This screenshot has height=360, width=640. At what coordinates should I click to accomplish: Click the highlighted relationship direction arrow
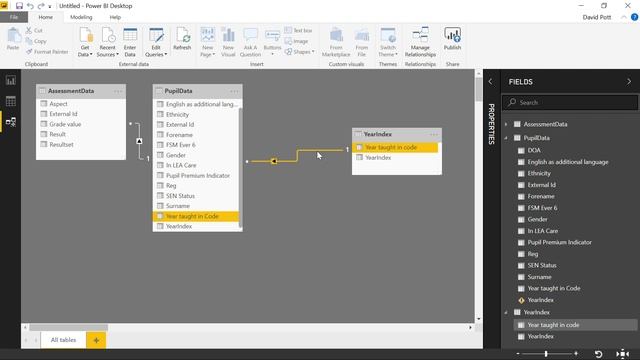273,161
